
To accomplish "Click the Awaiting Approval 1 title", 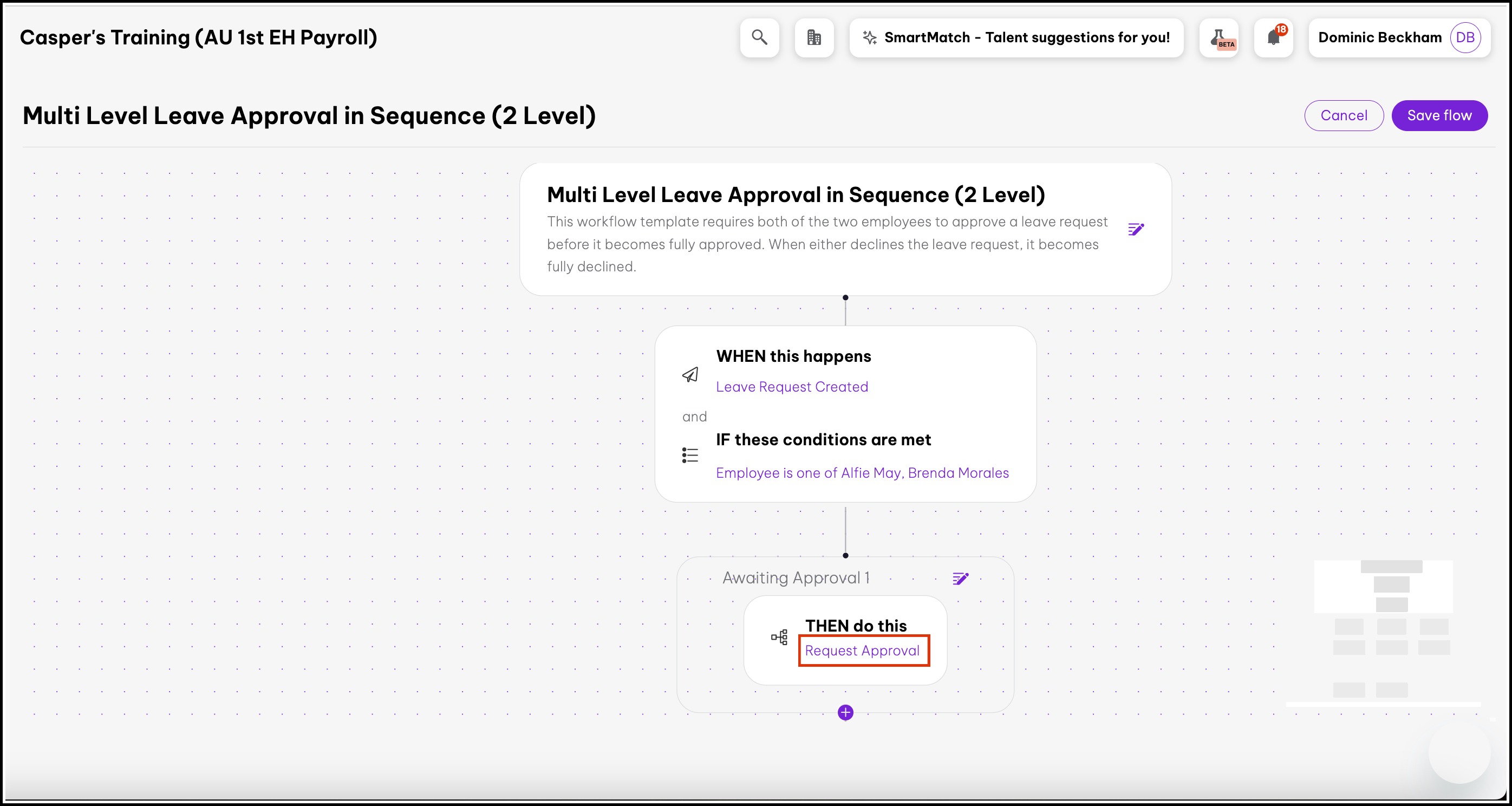I will tap(796, 578).
